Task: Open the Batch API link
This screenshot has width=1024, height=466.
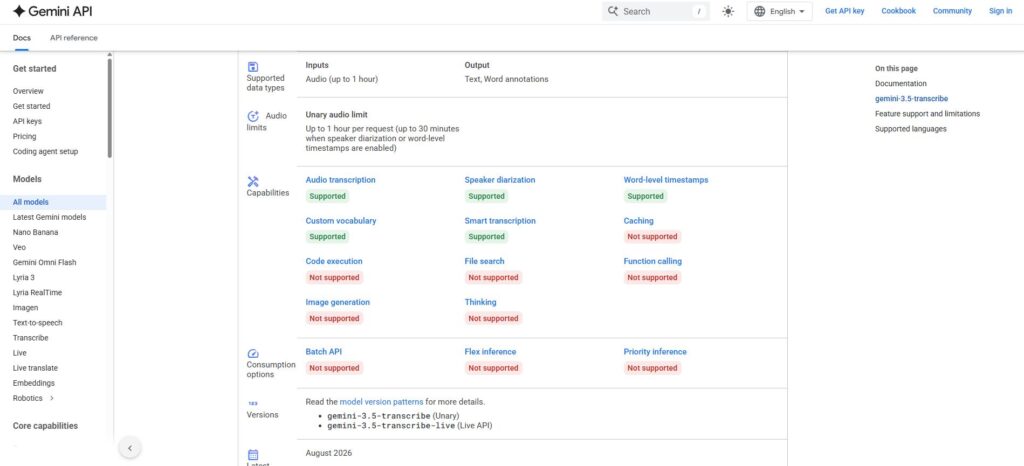Action: click(323, 352)
